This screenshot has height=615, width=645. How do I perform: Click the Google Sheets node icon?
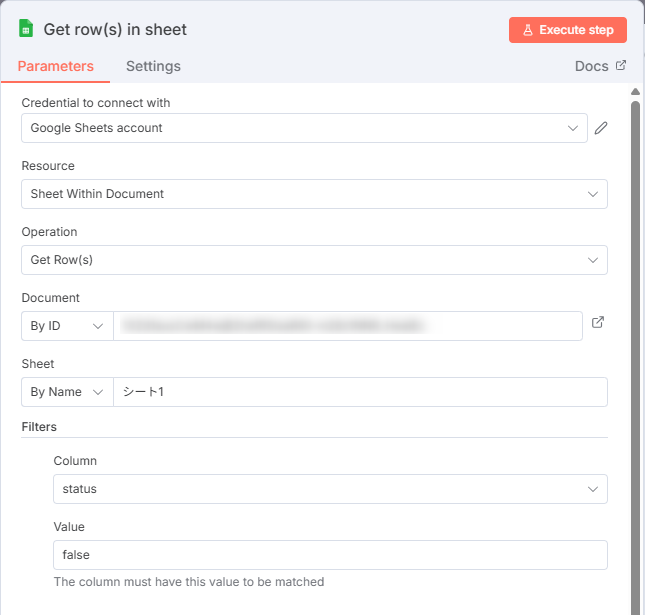[x=26, y=29]
